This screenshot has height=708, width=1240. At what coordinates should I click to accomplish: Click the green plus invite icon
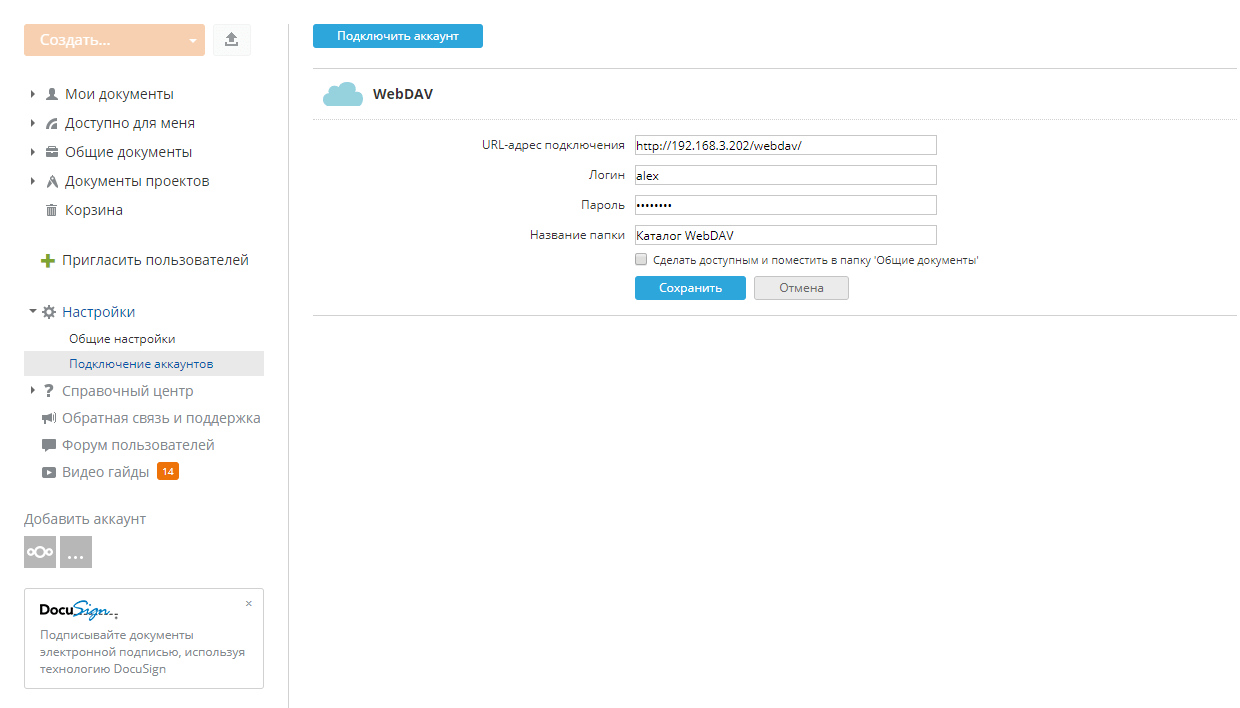click(x=48, y=261)
